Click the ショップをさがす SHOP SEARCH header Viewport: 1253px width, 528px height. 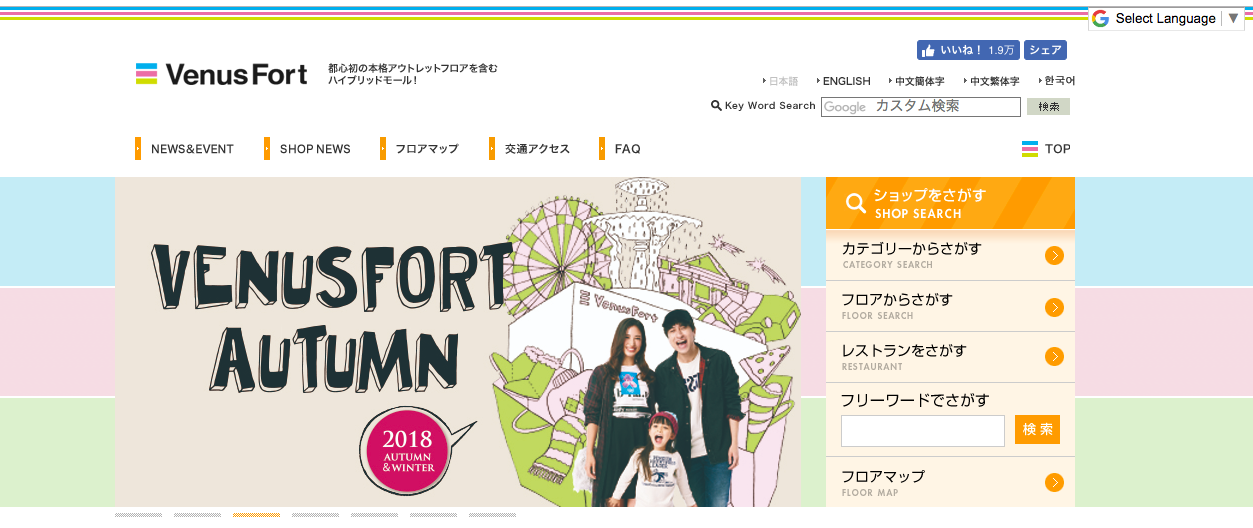coord(950,203)
